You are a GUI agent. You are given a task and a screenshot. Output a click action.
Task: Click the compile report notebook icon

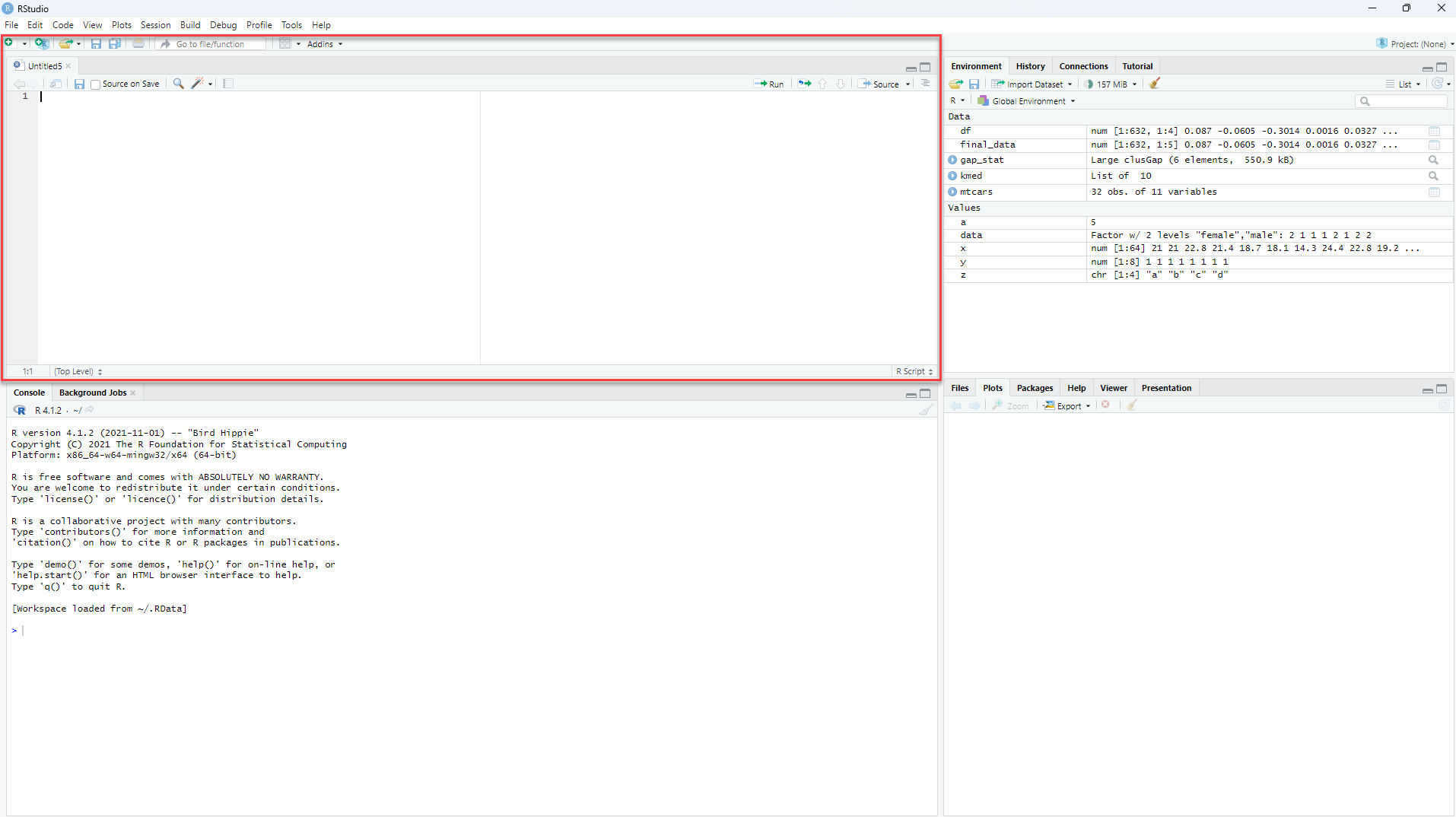[228, 84]
